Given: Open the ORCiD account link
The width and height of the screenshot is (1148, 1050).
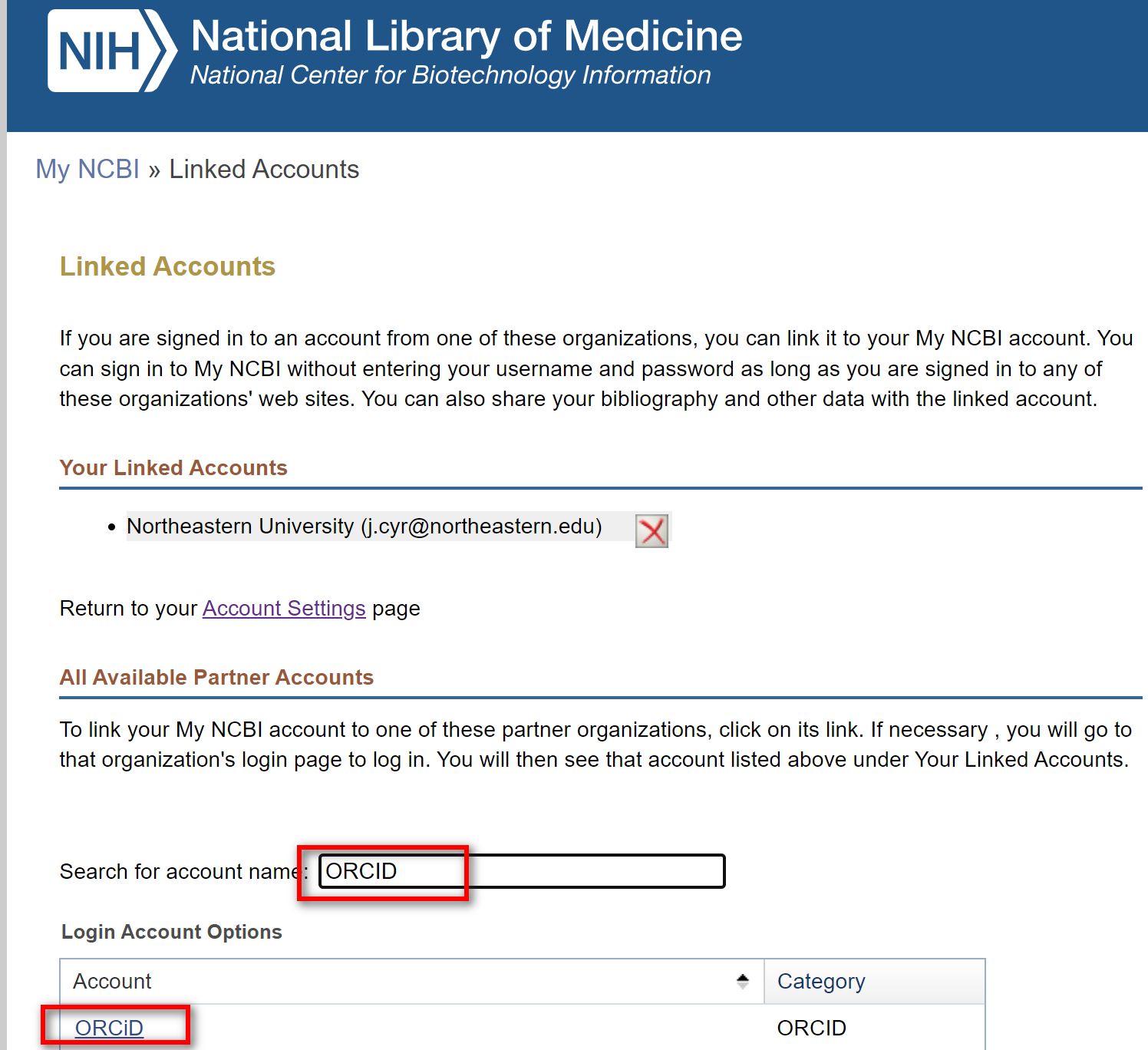Looking at the screenshot, I should (109, 1028).
